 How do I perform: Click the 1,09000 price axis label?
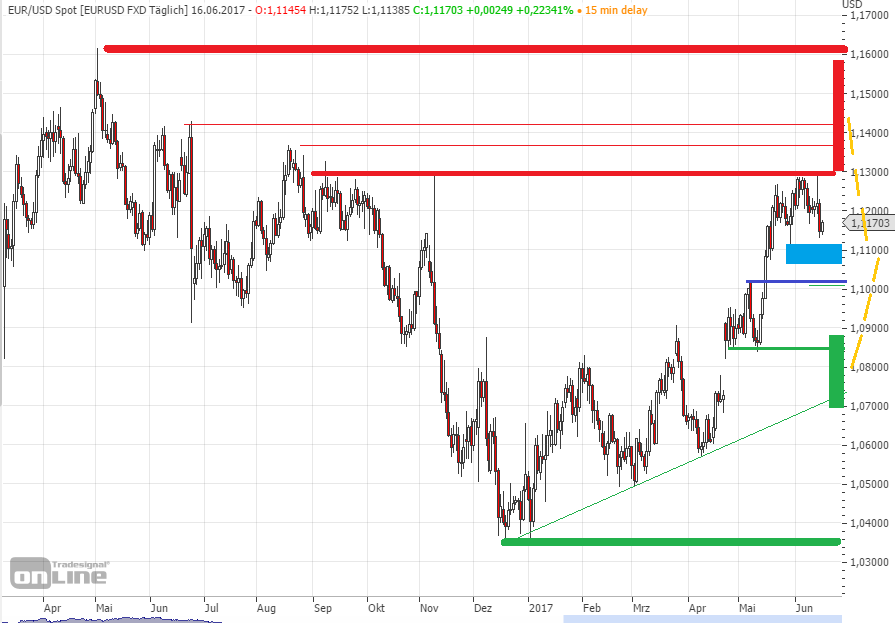click(869, 328)
